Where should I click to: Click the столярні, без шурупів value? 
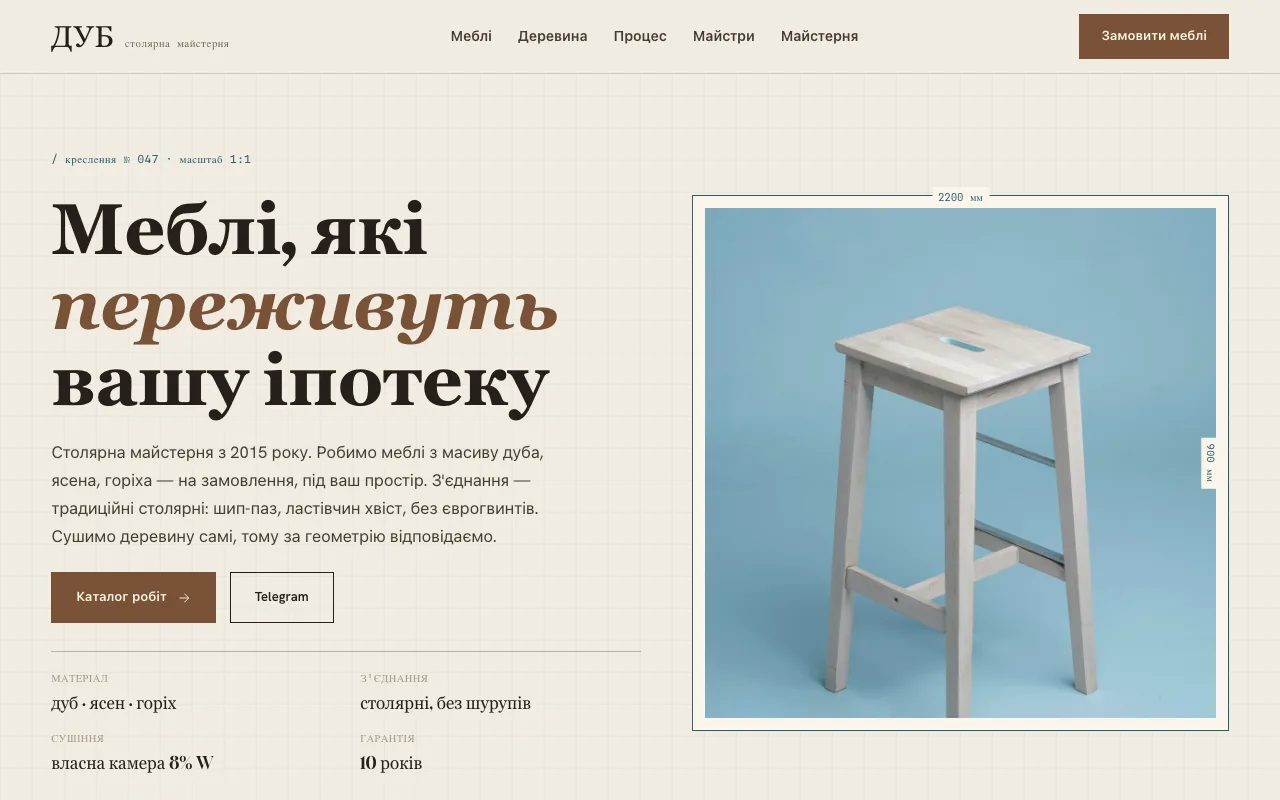click(x=445, y=703)
